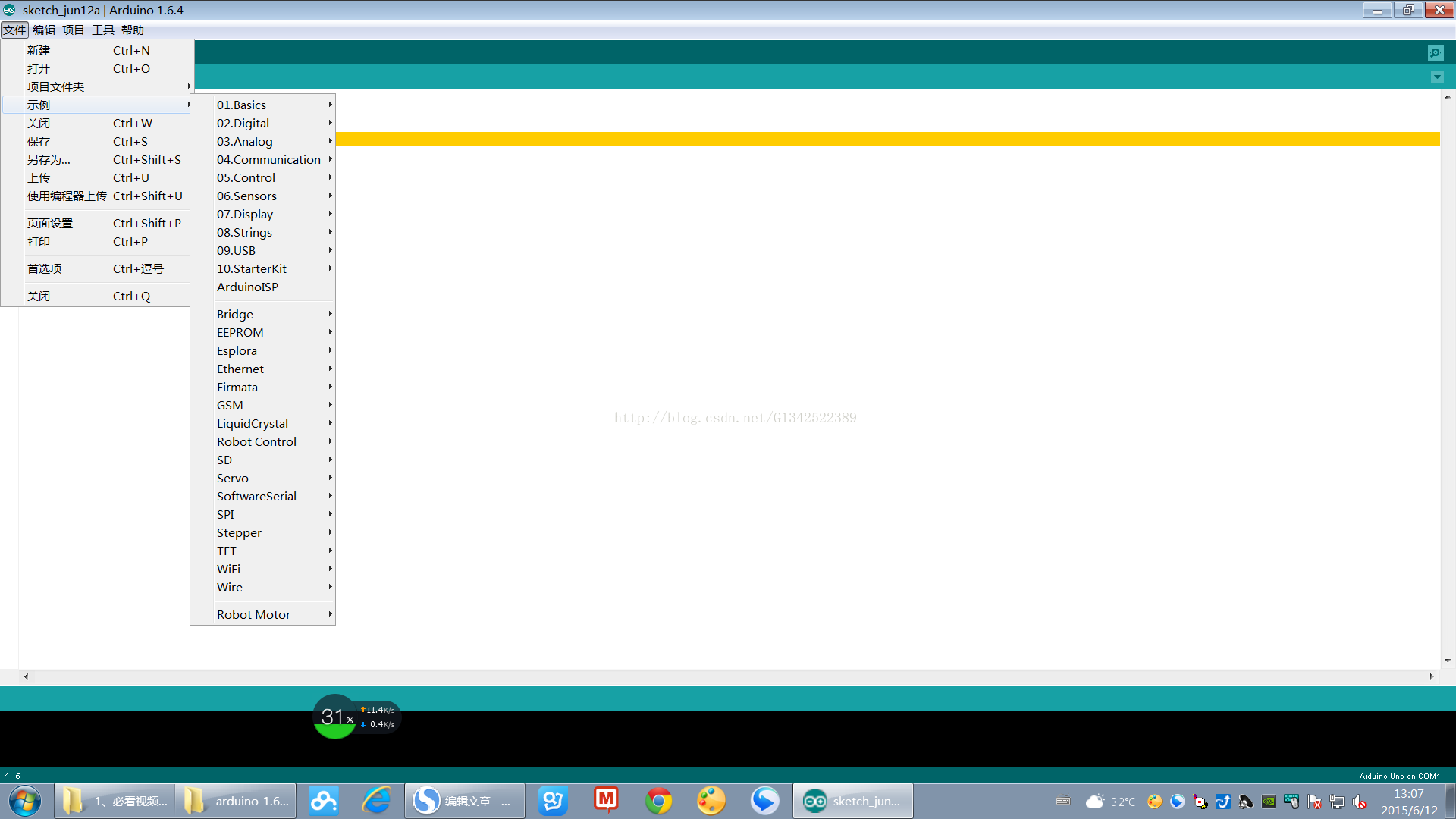Choose 使用编程器上传 entry
The image size is (1456, 819).
coord(96,196)
